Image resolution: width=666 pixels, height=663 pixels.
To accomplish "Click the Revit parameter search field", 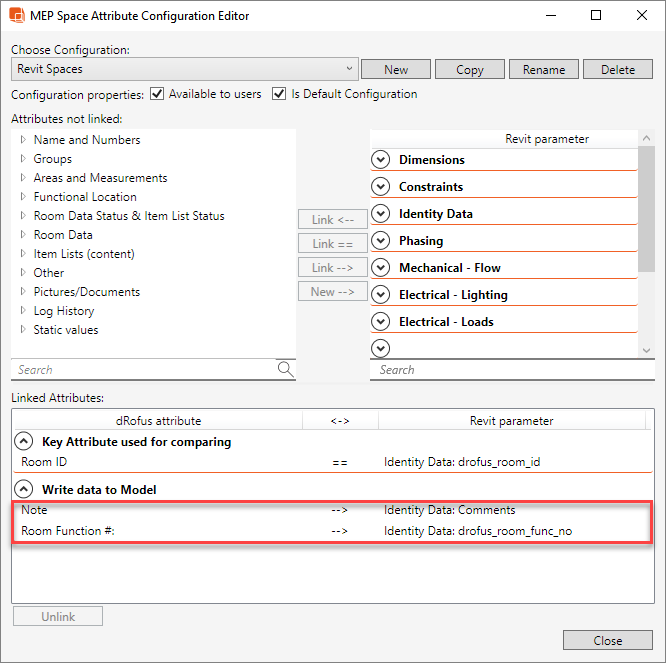I will click(505, 370).
